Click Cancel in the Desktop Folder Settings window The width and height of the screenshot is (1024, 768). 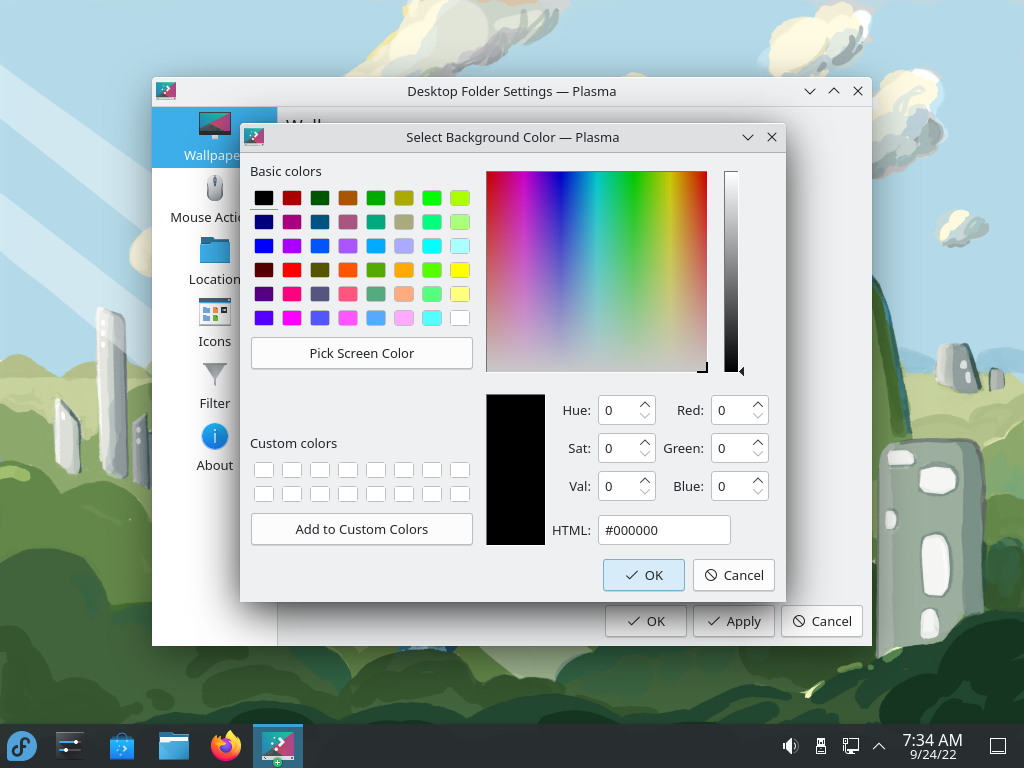click(822, 621)
